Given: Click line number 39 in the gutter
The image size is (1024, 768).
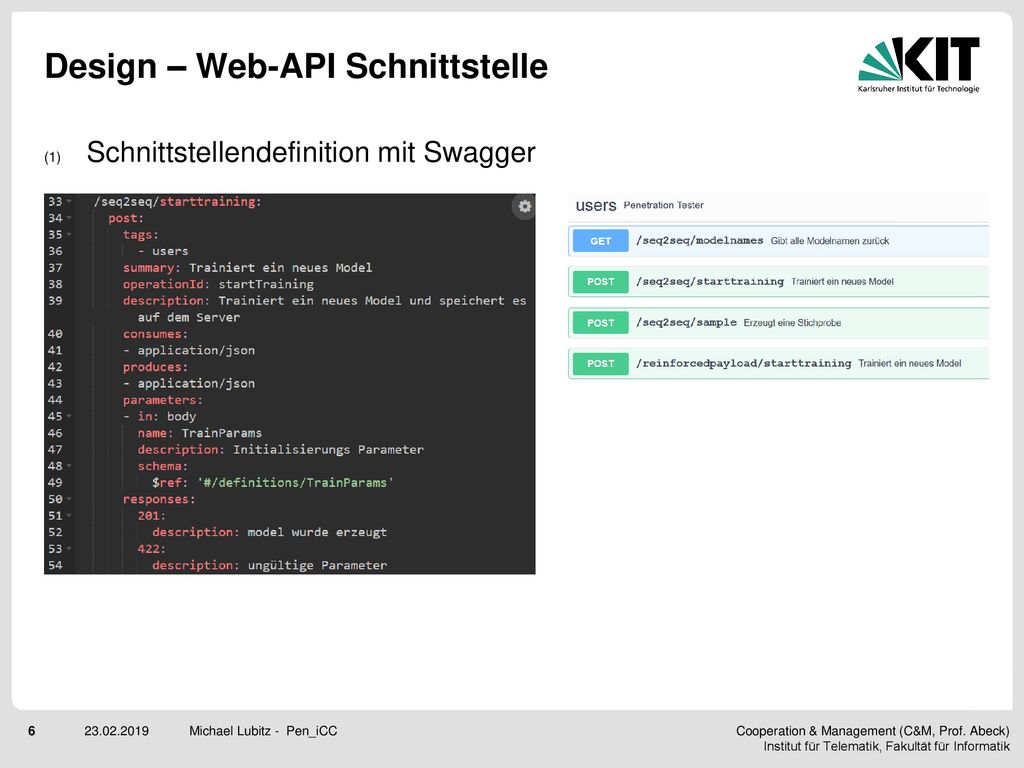Looking at the screenshot, I should pos(56,300).
